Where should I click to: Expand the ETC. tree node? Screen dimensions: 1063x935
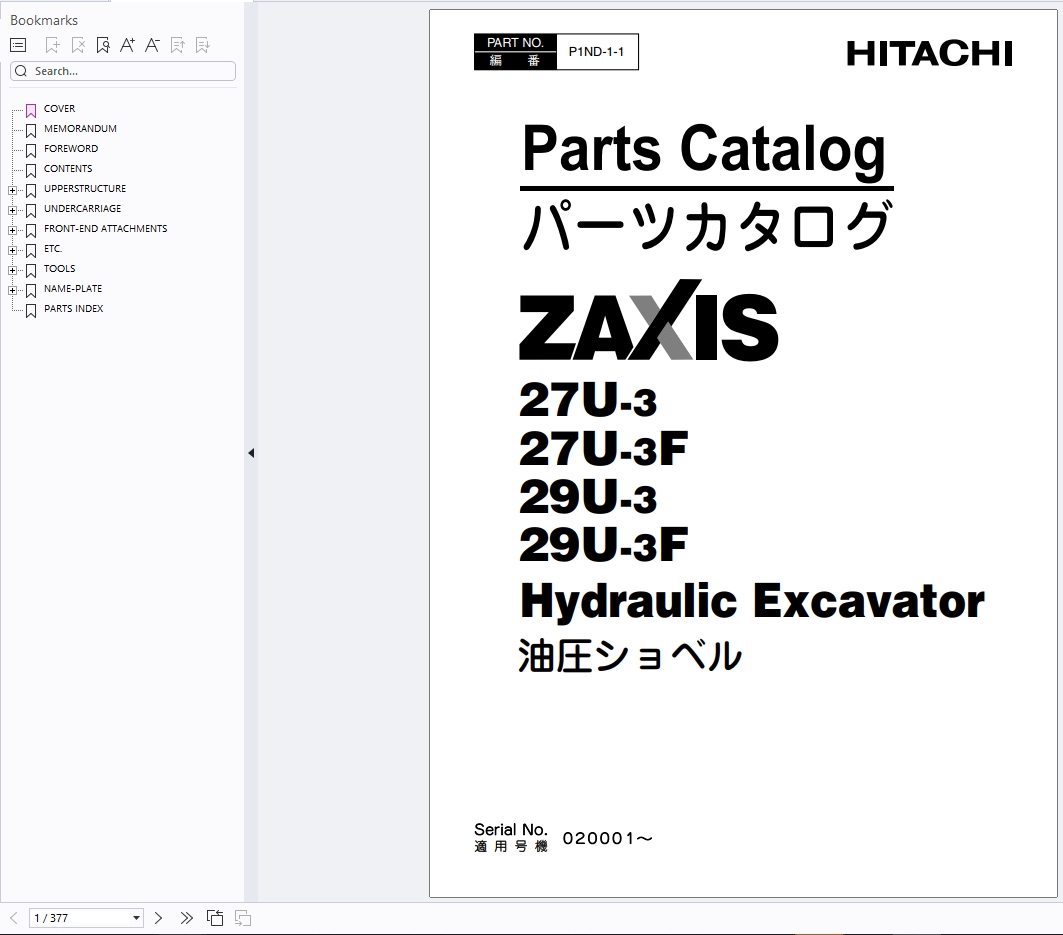click(12, 251)
